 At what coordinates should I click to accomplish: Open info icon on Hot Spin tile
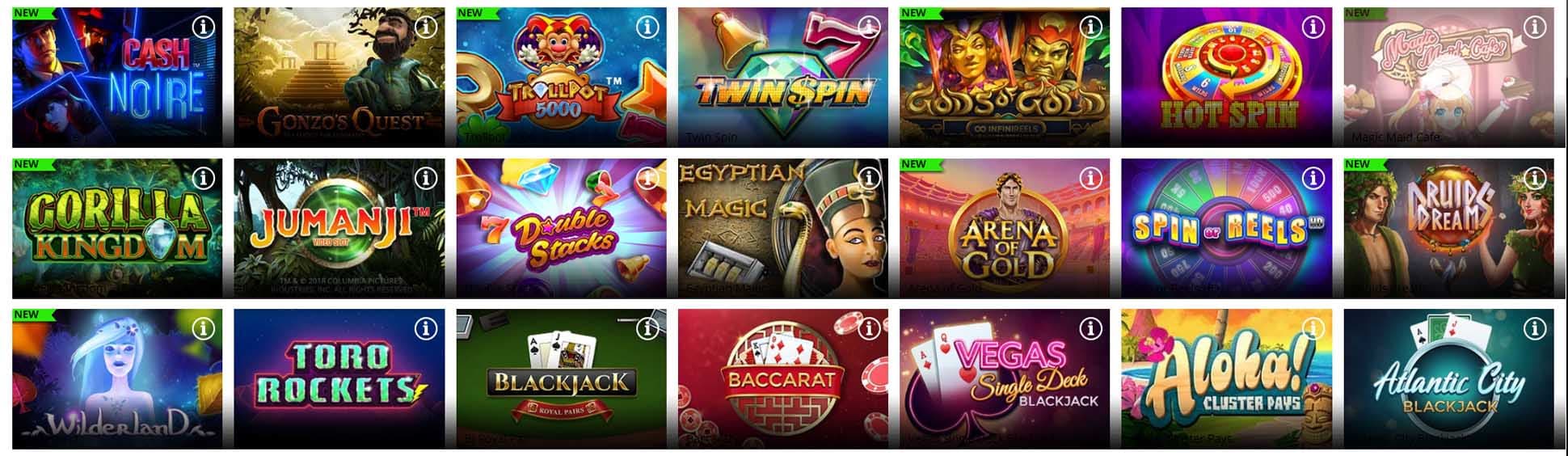click(x=1313, y=27)
